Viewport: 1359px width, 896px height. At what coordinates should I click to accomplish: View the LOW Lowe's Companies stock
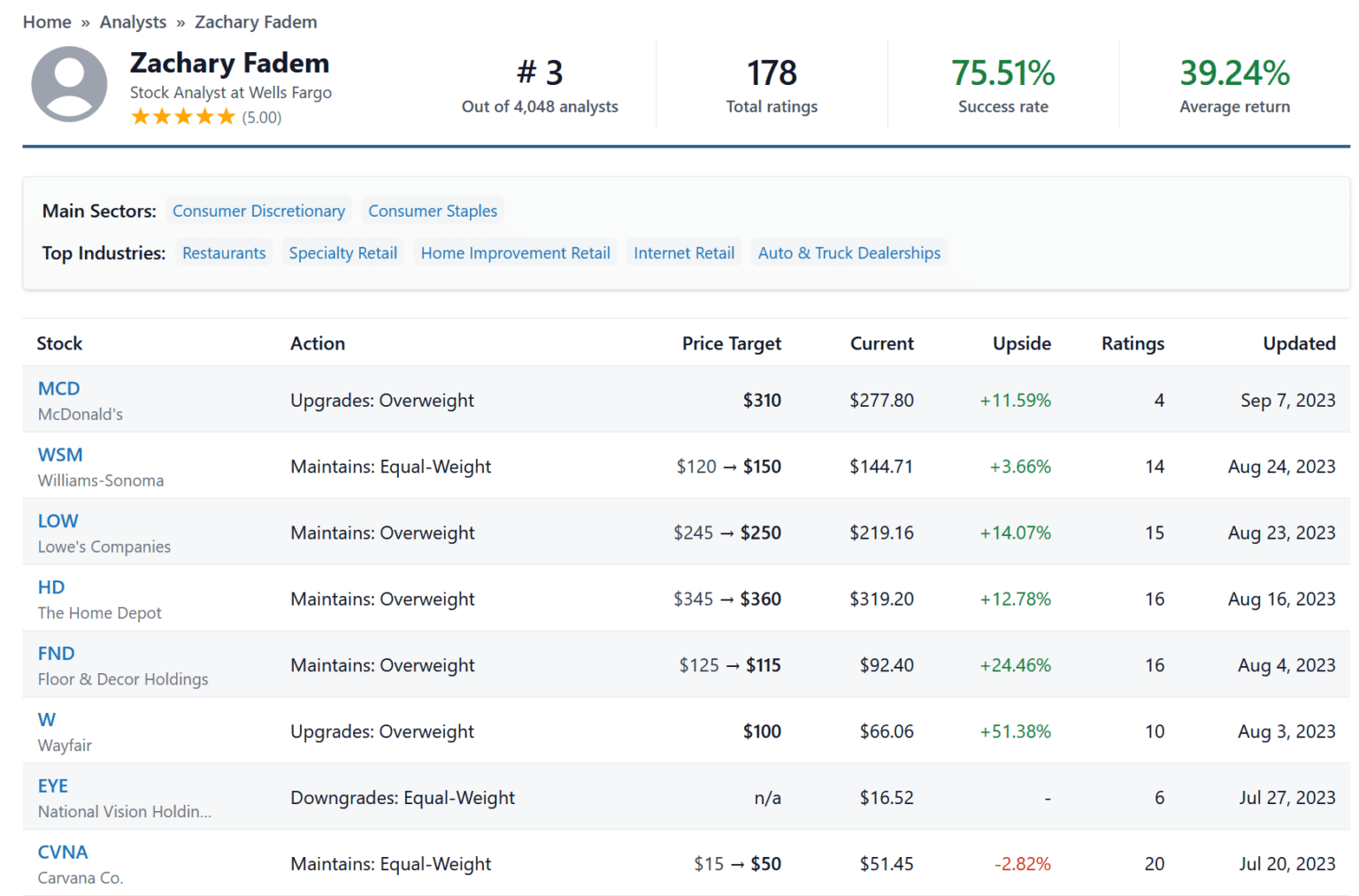coord(58,521)
